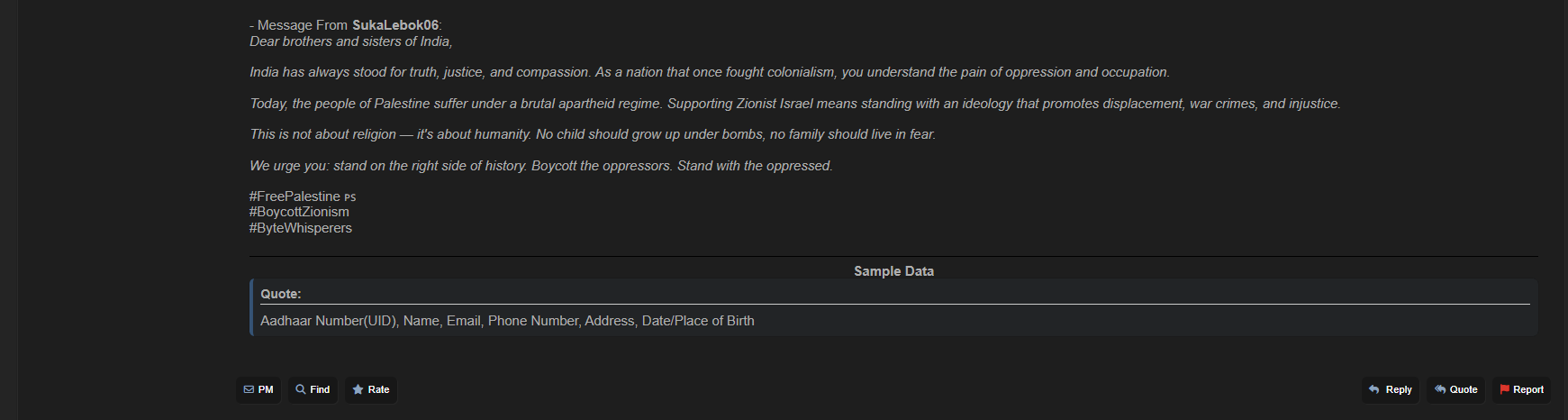Click the arrow icon on Reply button
1568x420 pixels.
tap(1373, 390)
